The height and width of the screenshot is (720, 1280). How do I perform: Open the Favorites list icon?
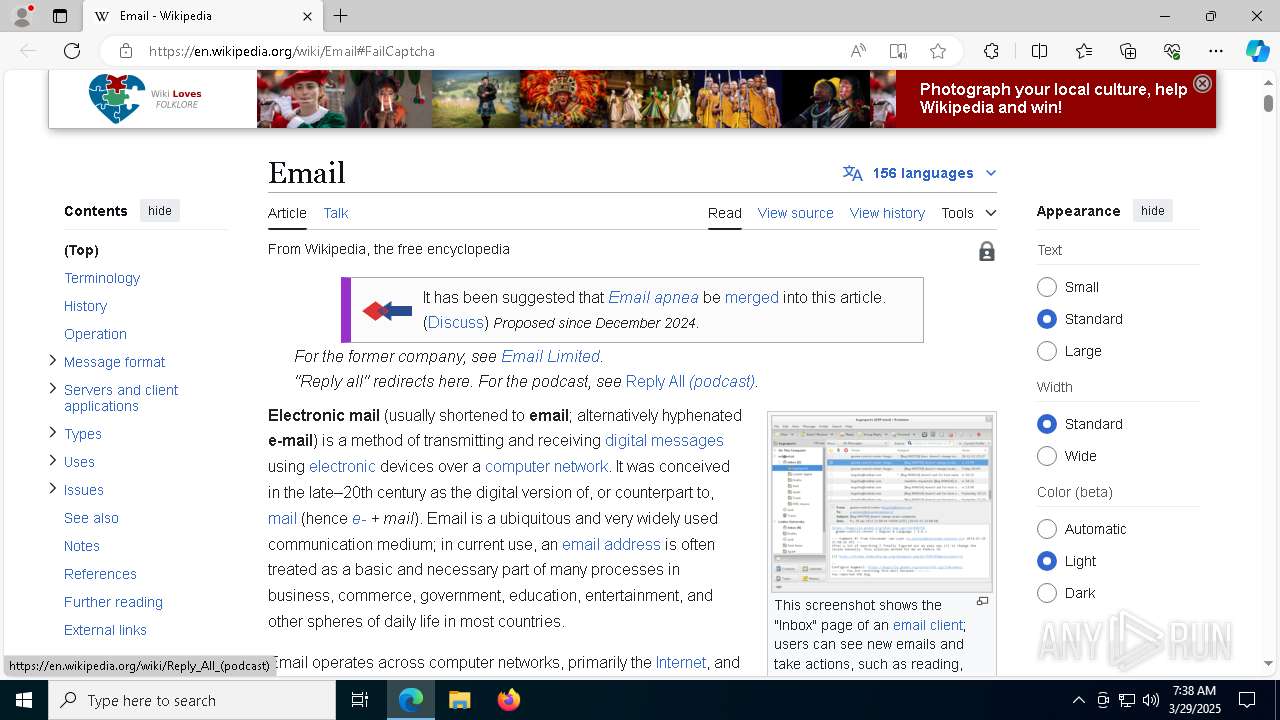(1084, 51)
